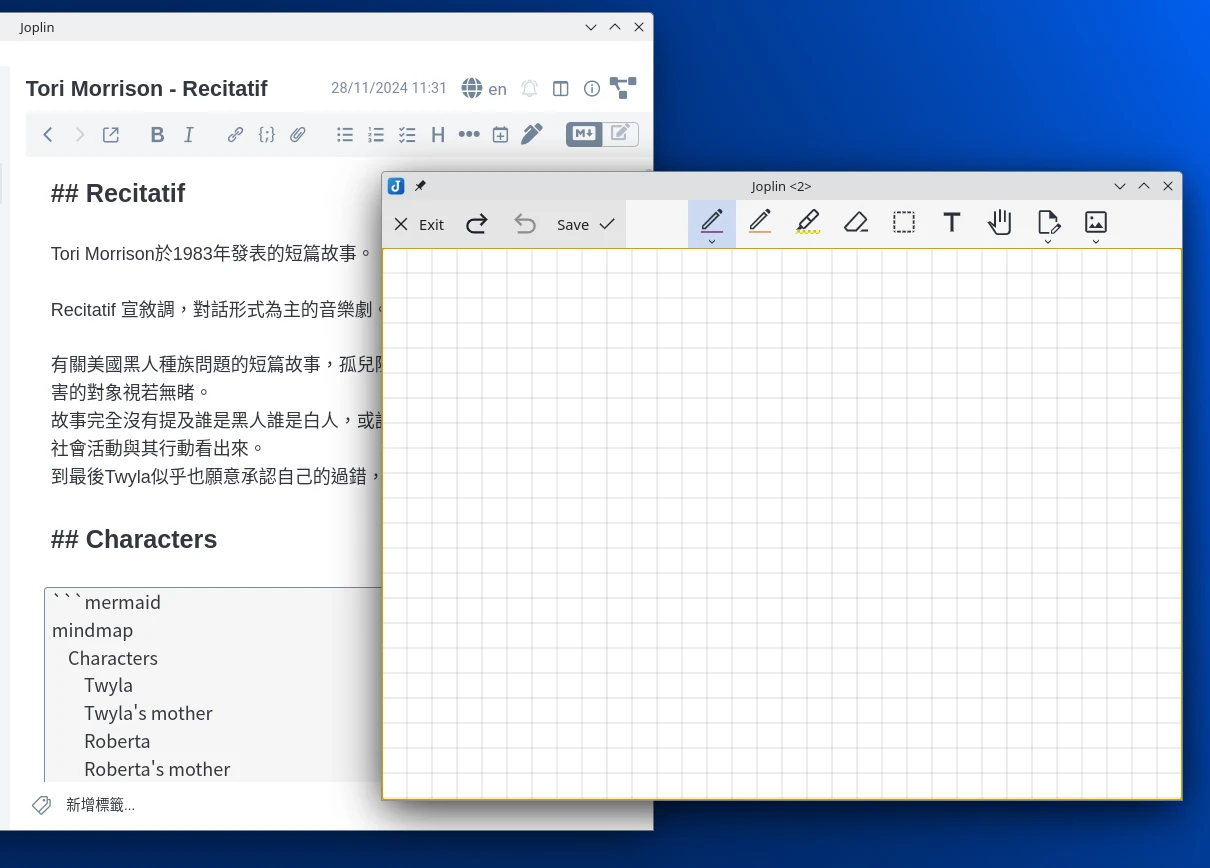1210x868 pixels.
Task: Choose the rectangular selection tool
Action: tap(904, 222)
